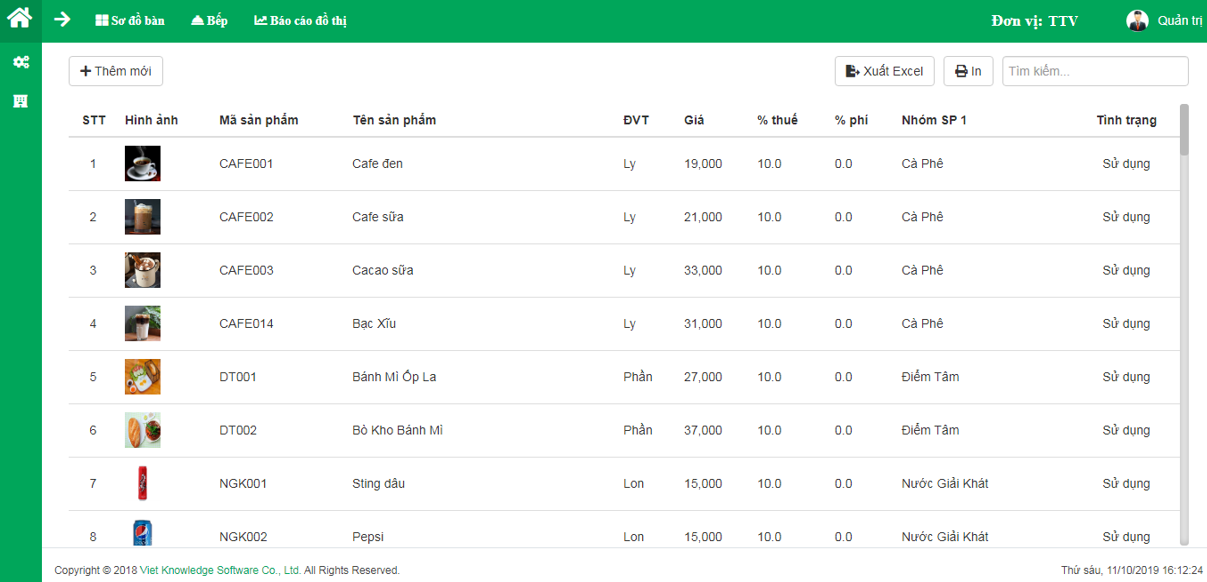Open the Bánh Mì Ốp La thumbnail
The height and width of the screenshot is (582, 1207).
142,377
